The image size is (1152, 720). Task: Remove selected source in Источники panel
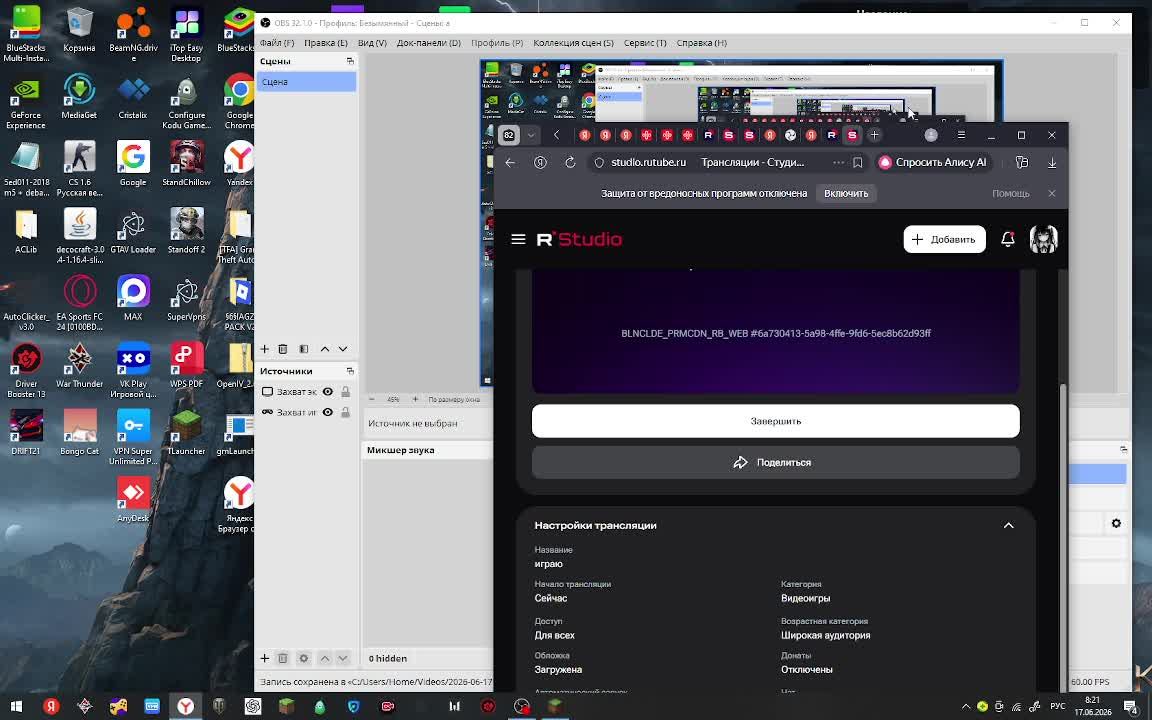pos(283,658)
